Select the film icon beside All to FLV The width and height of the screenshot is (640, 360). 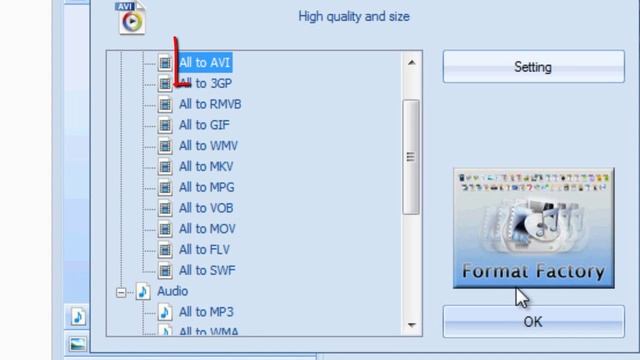(x=165, y=249)
